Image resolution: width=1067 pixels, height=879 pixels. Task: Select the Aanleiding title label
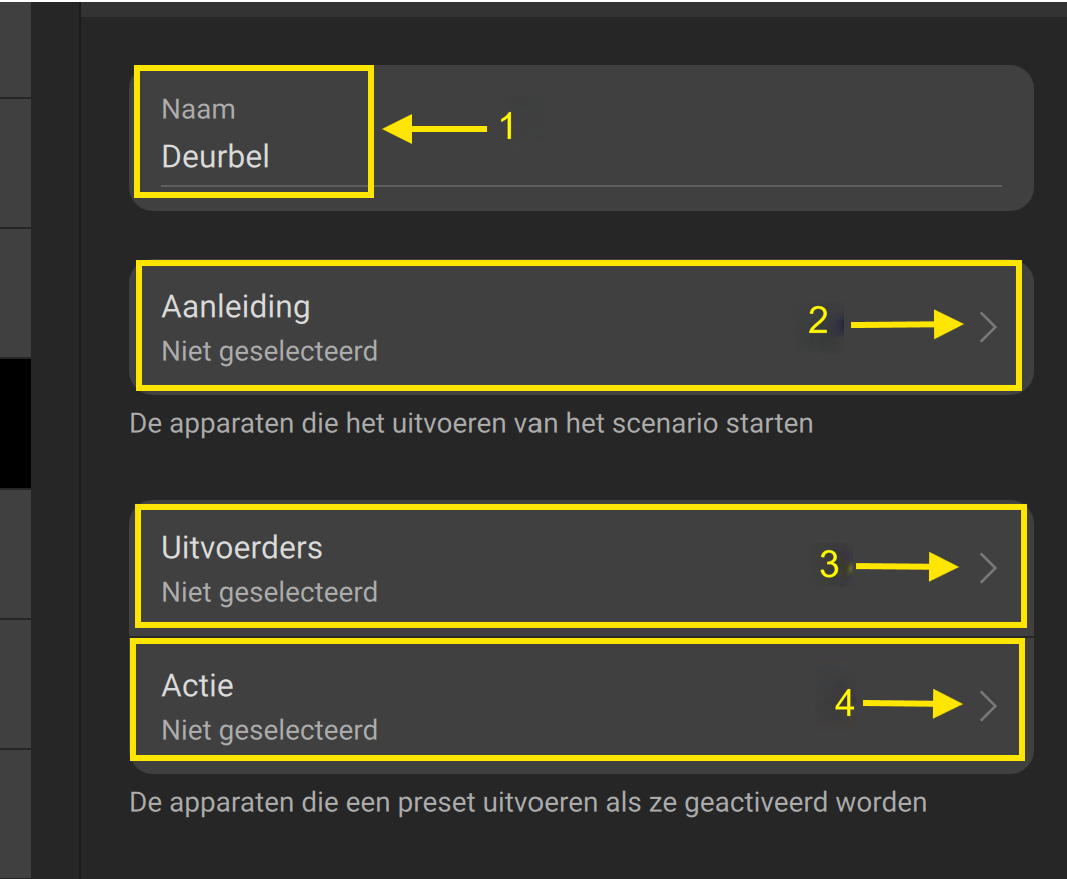coord(235,306)
